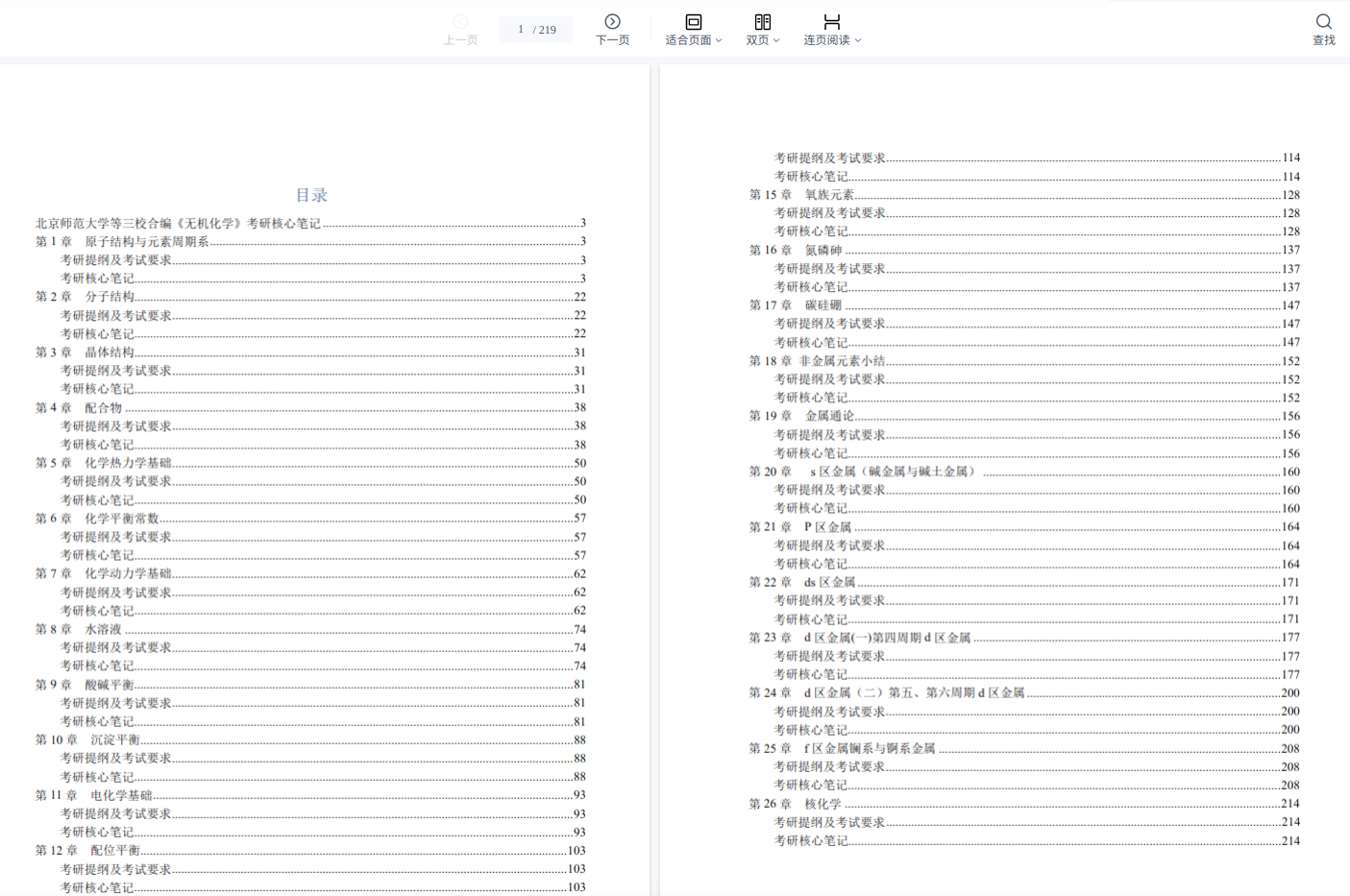Click the fit page (适合页面) icon
The width and height of the screenshot is (1350, 896).
pyautogui.click(x=693, y=22)
